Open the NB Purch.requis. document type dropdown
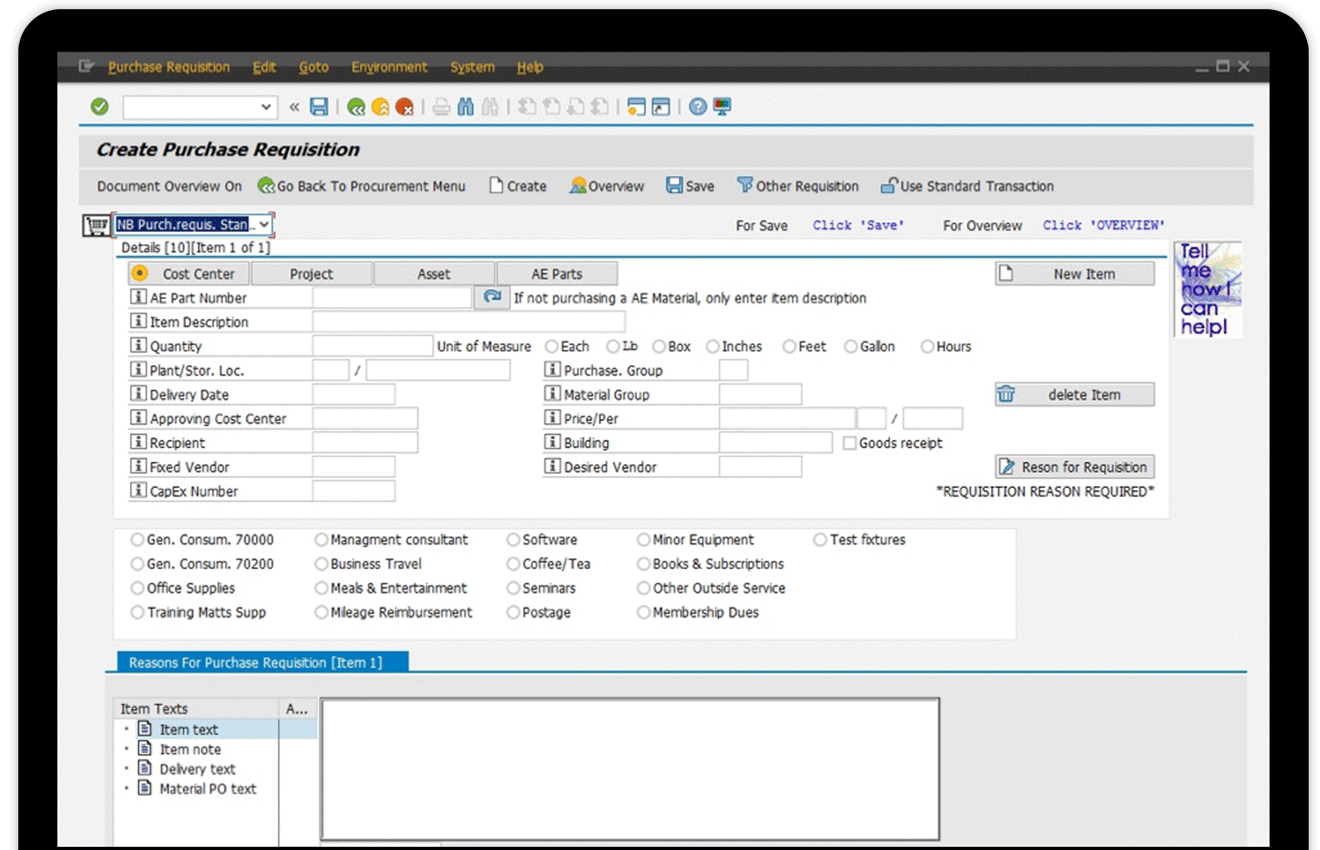 pyautogui.click(x=263, y=225)
